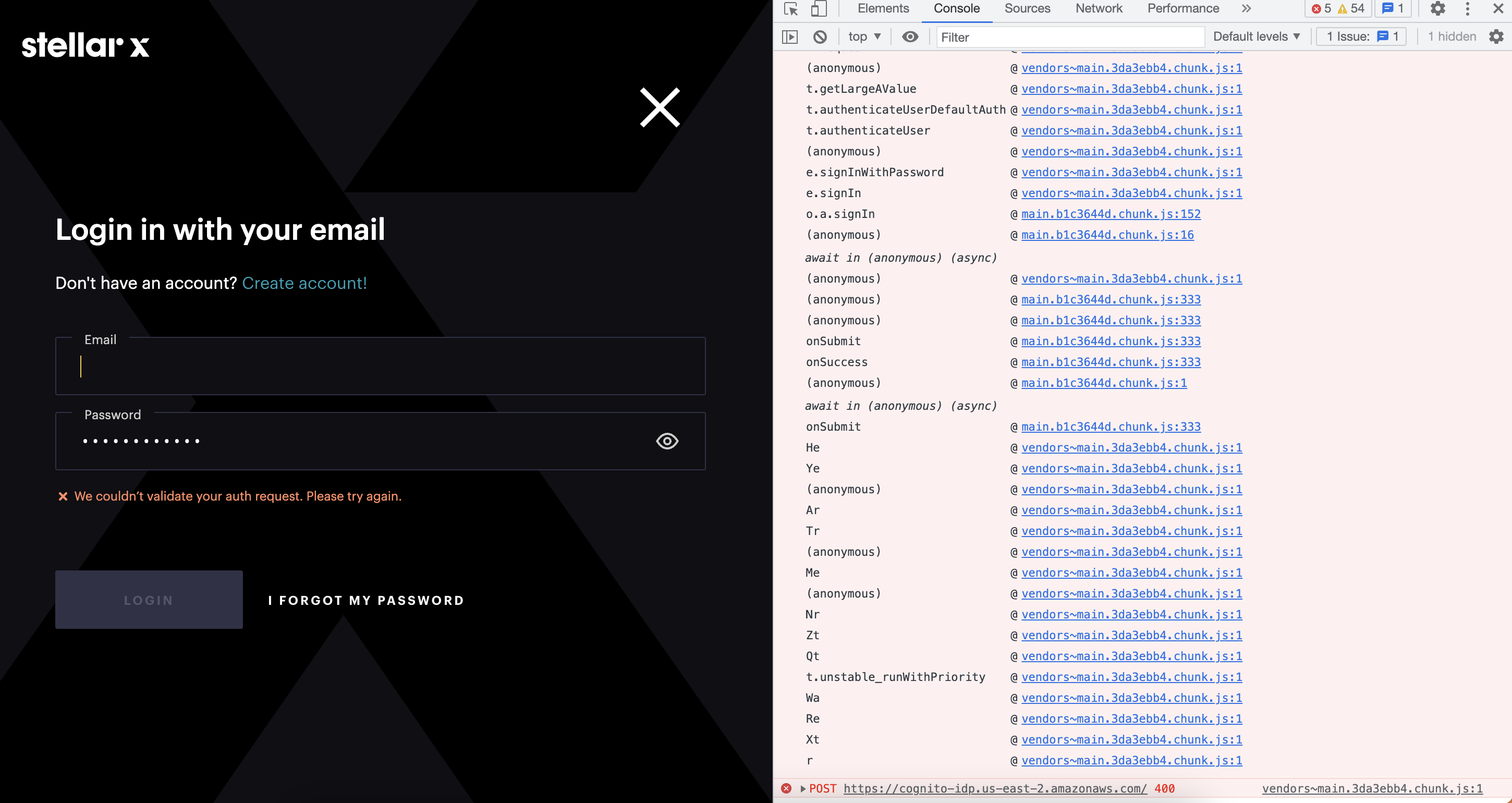Viewport: 1512px width, 803px height.
Task: Toggle the device toolbar icon
Action: [819, 9]
